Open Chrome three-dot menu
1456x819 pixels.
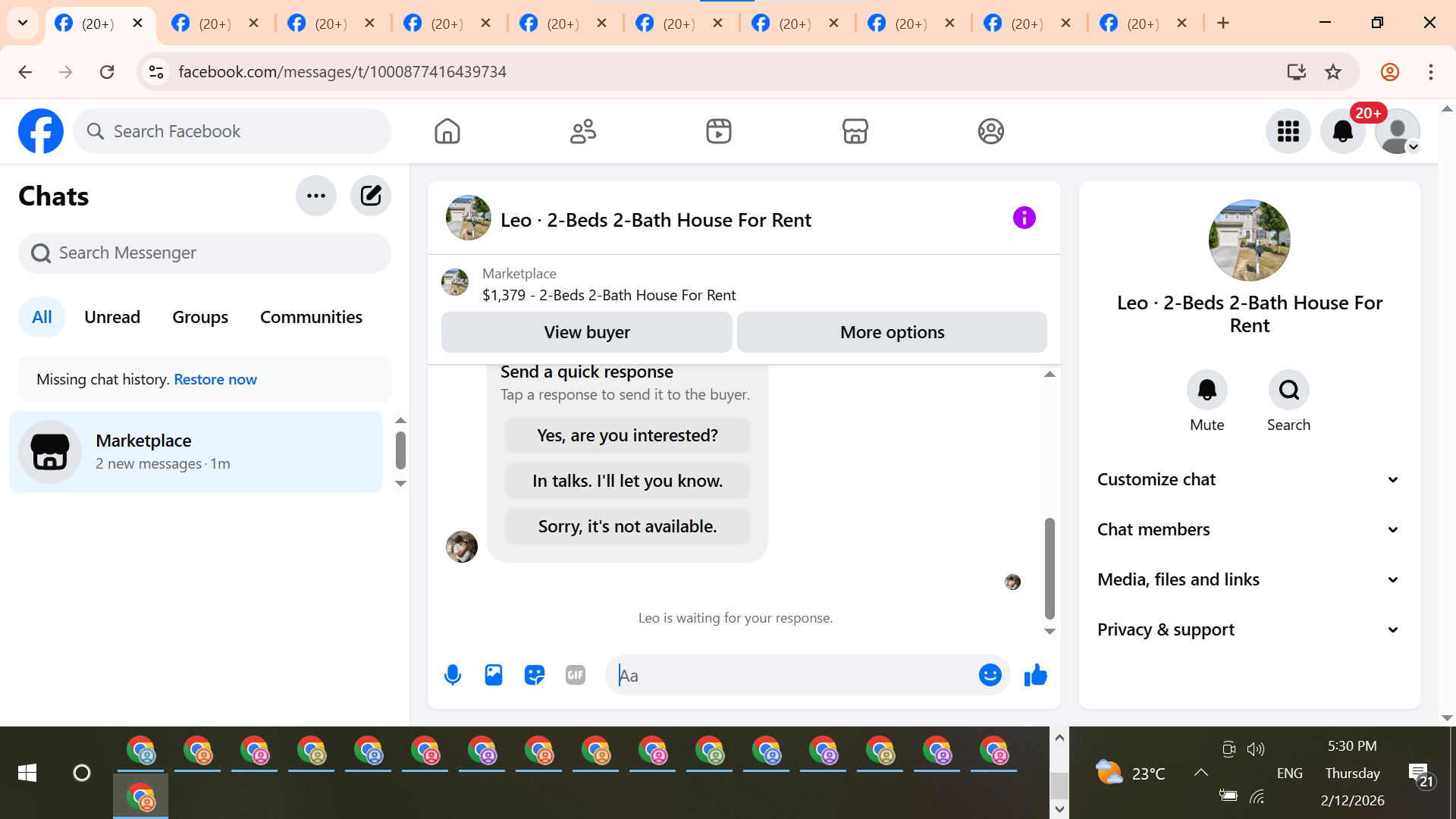coord(1430,72)
